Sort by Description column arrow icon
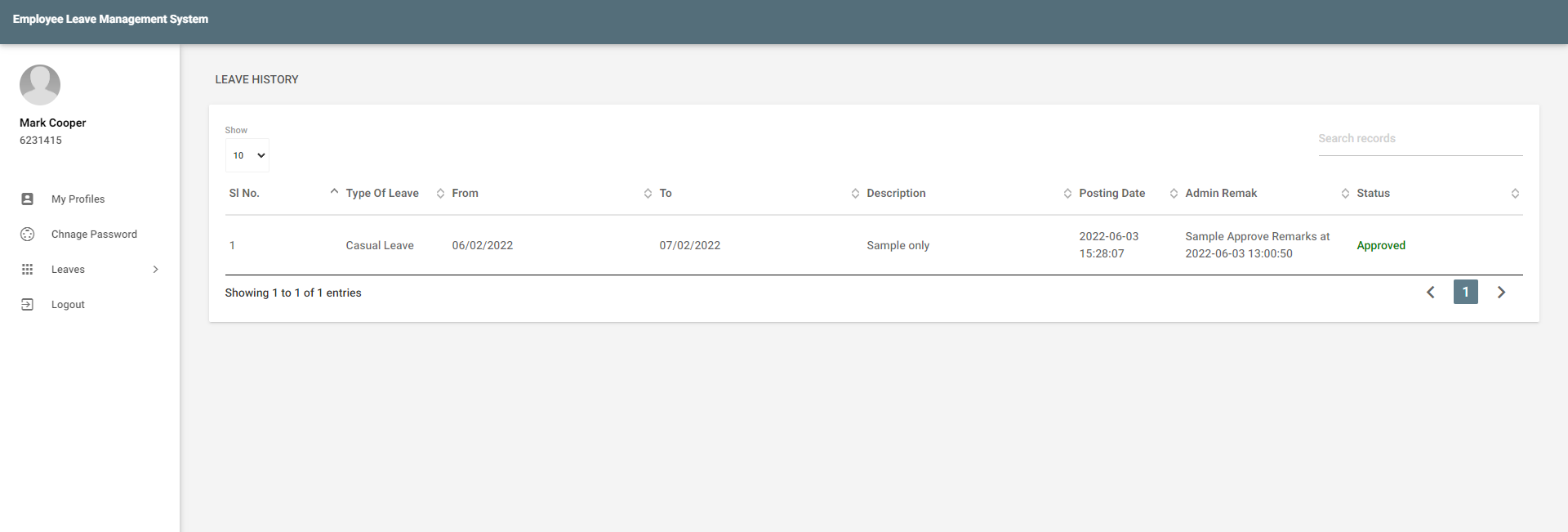Screen dimensions: 1568x532 (1067, 193)
